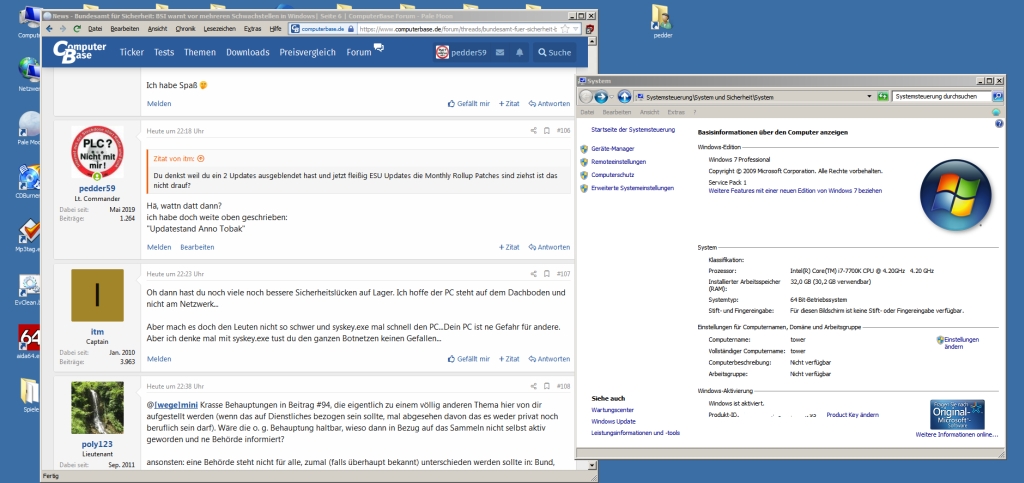This screenshot has width=1024, height=483.
Task: Open the Hilfe menu in Pale Moon
Action: 276,29
